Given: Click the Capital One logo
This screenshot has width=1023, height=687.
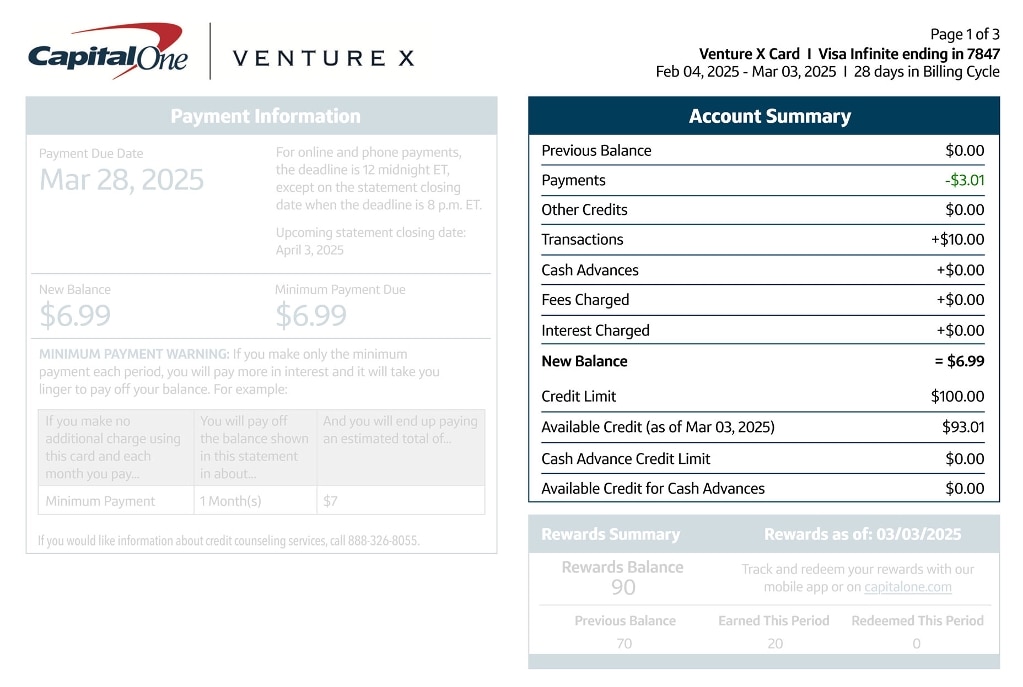Looking at the screenshot, I should (x=107, y=53).
